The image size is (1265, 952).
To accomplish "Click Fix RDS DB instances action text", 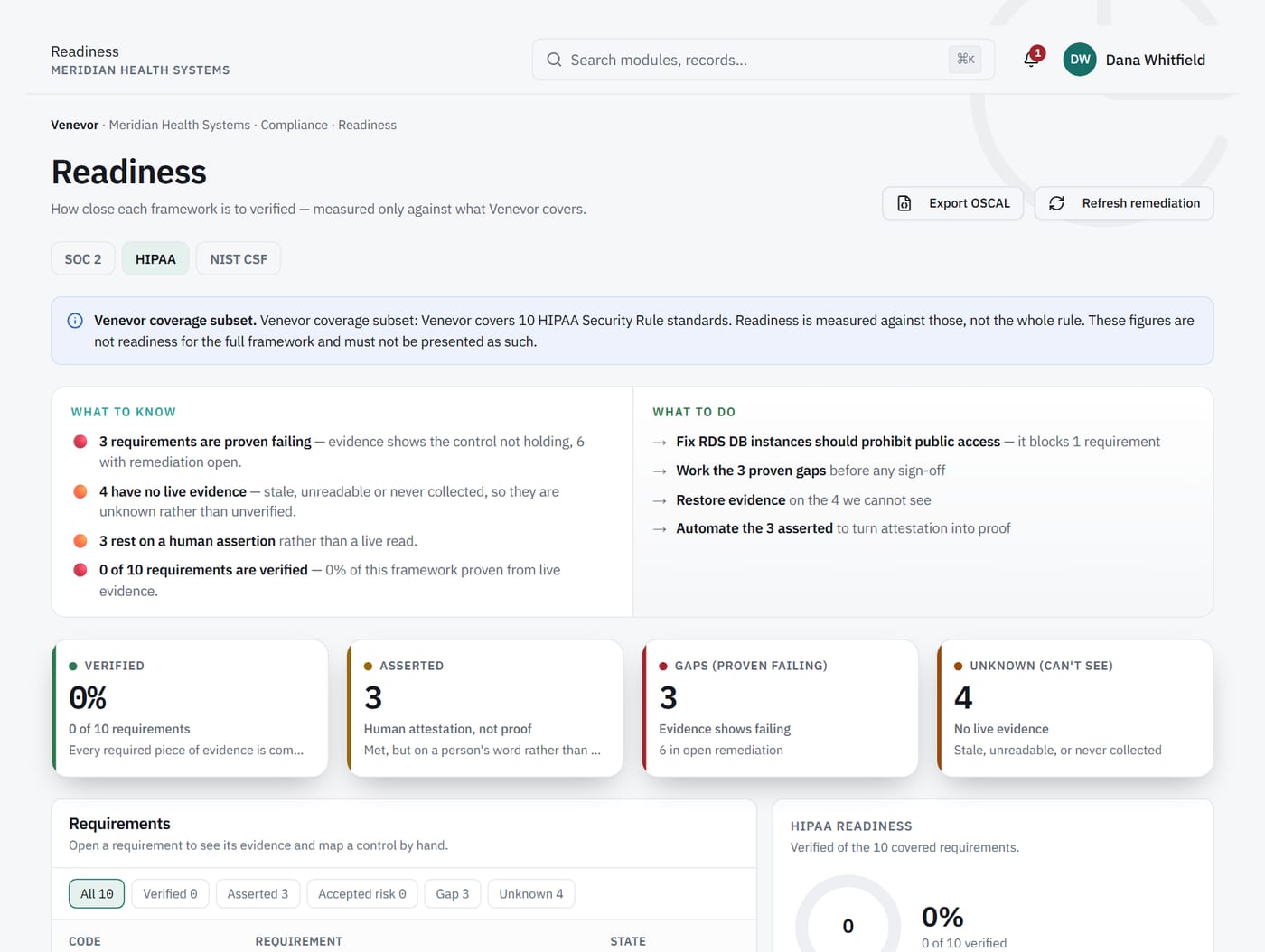I will click(x=838, y=442).
